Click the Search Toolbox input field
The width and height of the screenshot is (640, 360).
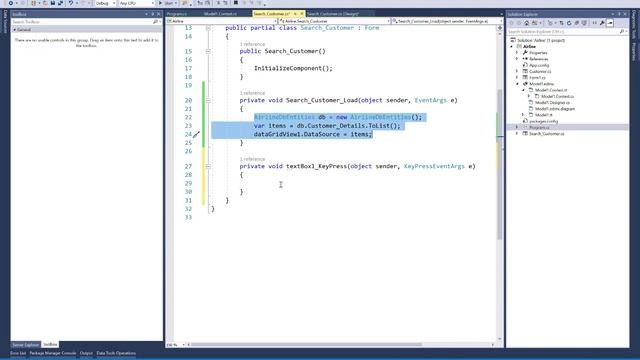(82, 22)
